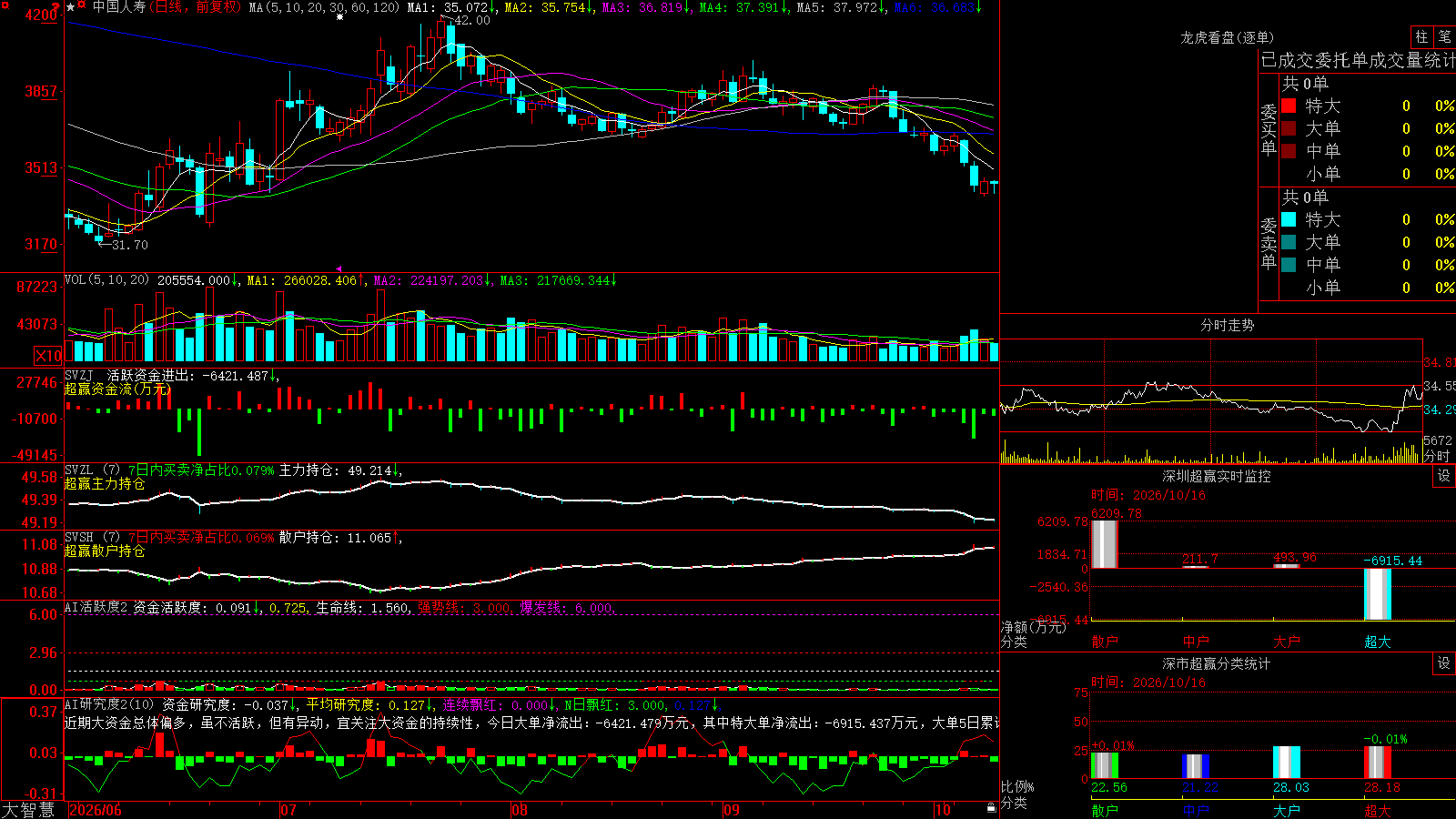Viewport: 1456px width, 819px height.
Task: Click the VOL(5,10,20) indicator label
Action: (x=107, y=280)
